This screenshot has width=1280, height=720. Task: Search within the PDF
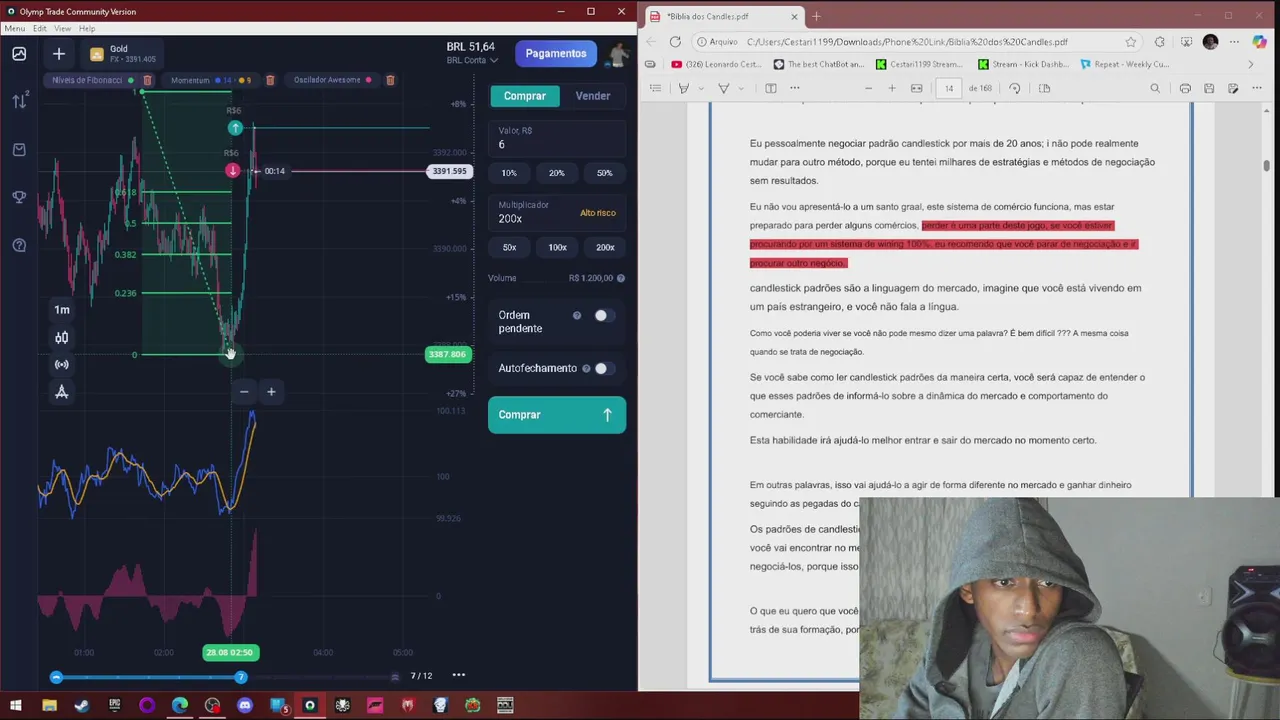point(1155,88)
